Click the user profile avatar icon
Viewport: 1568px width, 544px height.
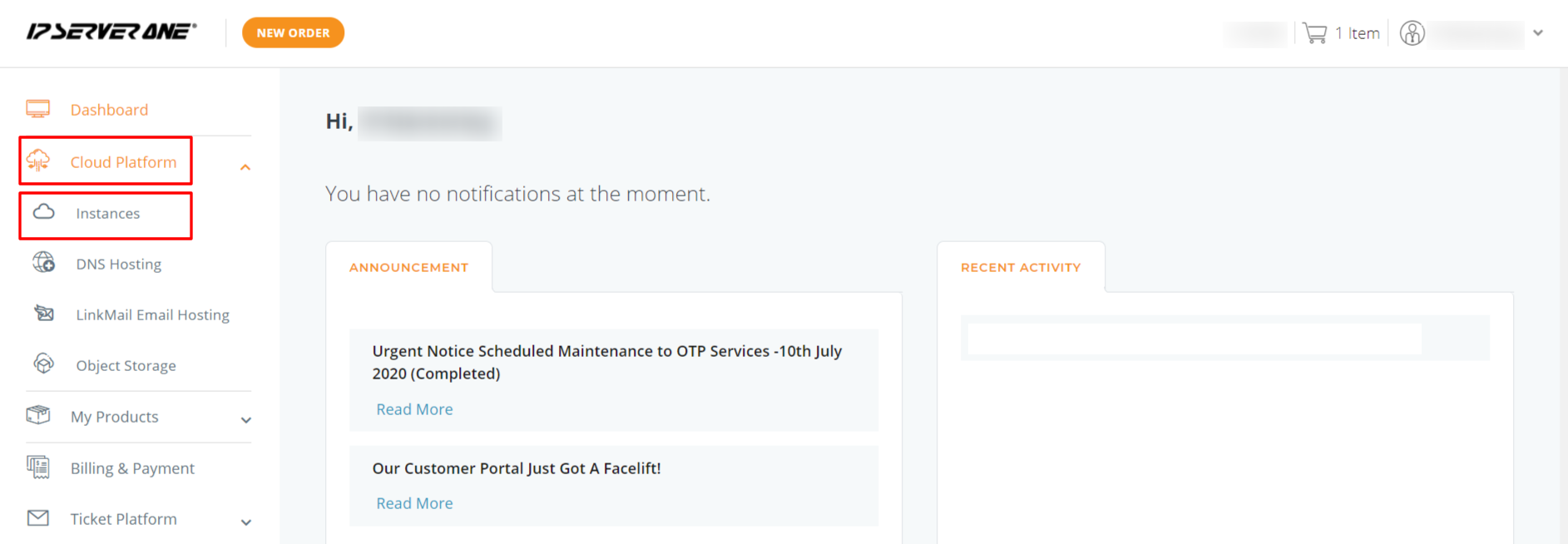[x=1412, y=33]
